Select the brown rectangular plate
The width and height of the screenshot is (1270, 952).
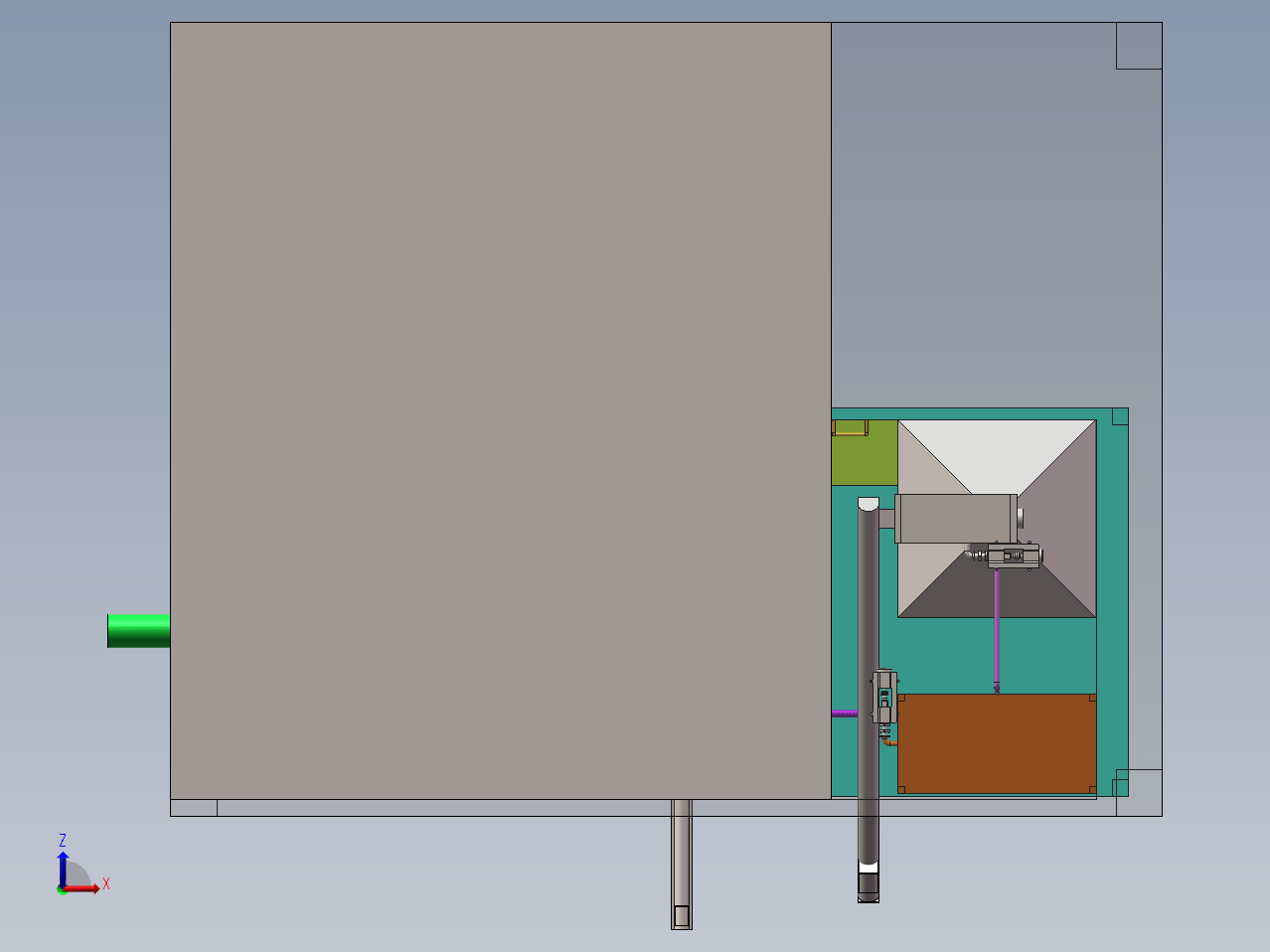(x=997, y=743)
